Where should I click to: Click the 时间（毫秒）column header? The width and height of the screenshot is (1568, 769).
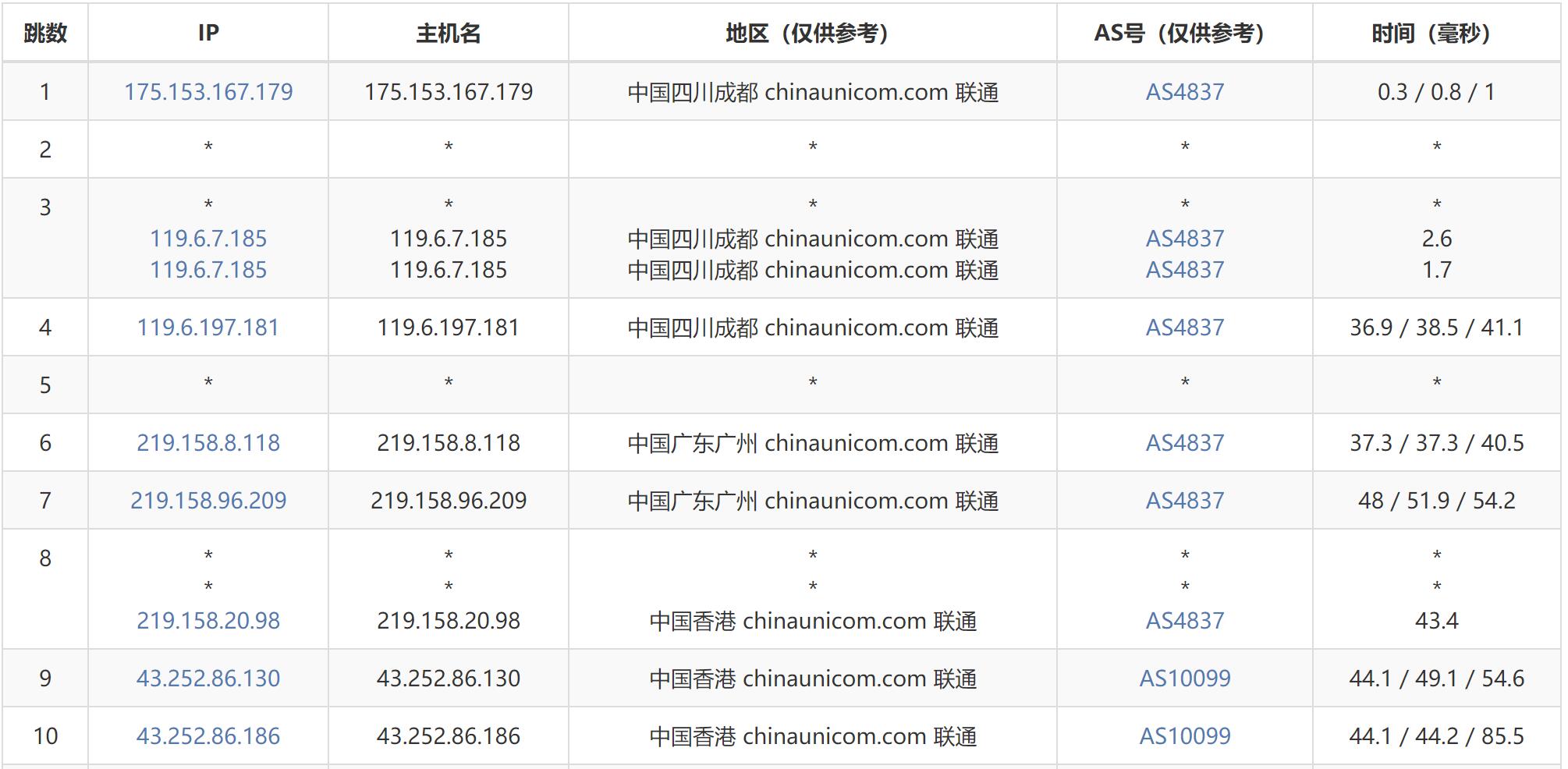1436,33
